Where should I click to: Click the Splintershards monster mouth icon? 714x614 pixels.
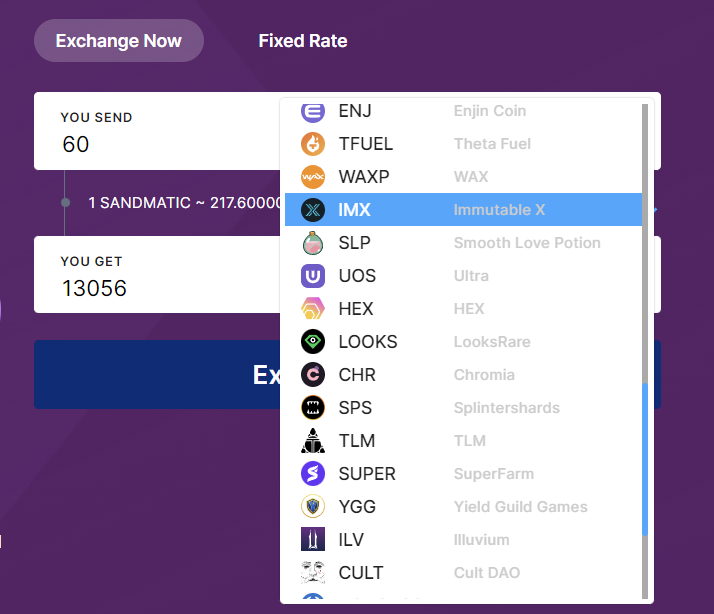click(x=313, y=408)
